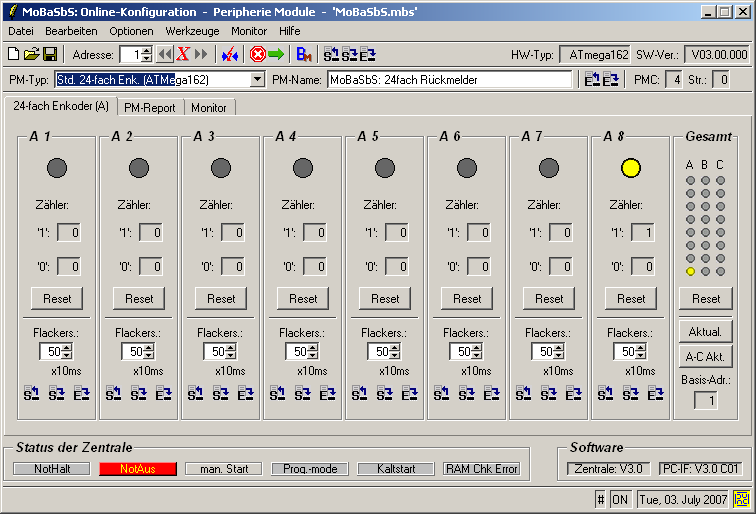Image resolution: width=756 pixels, height=514 pixels.
Task: Save configuration with the floppy disk icon
Action: click(49, 54)
